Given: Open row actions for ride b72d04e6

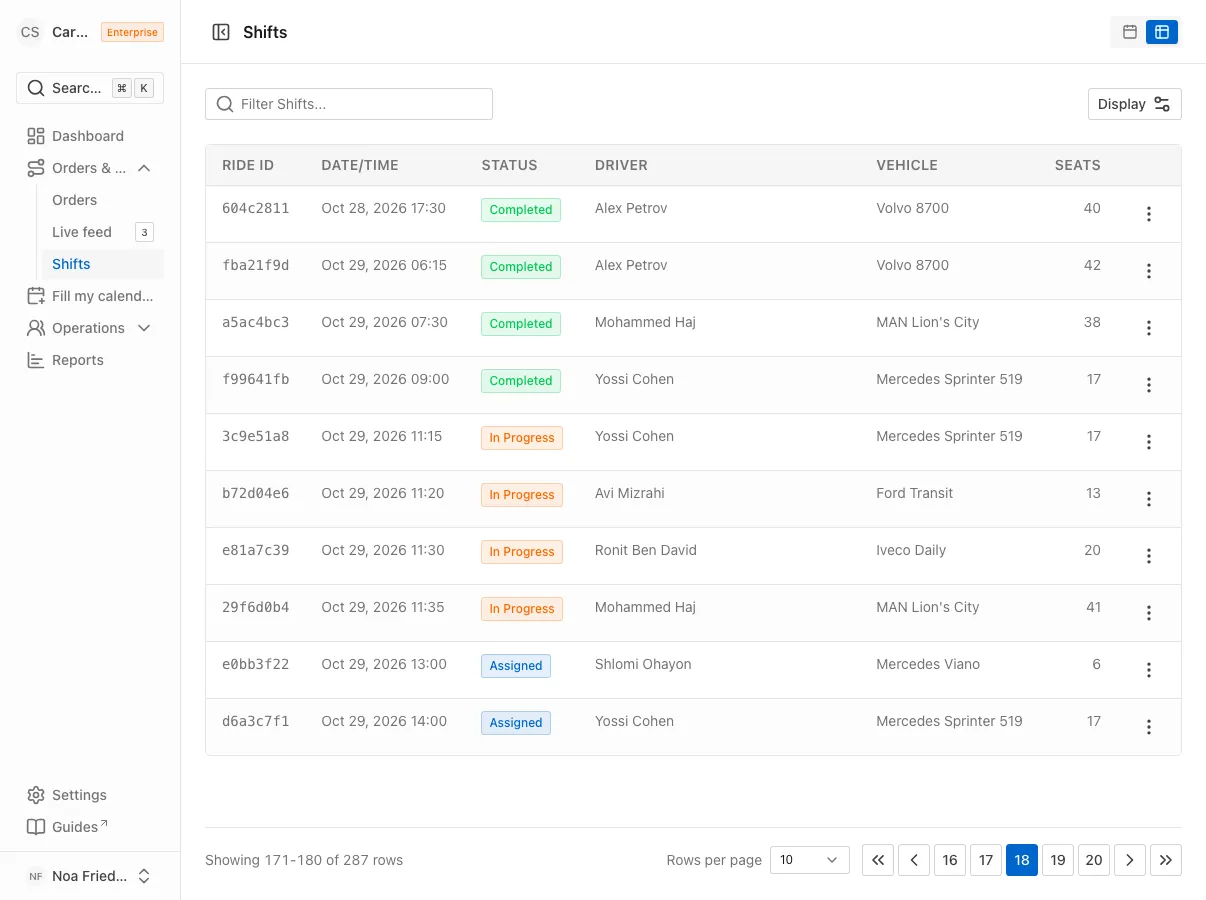Looking at the screenshot, I should 1149,499.
